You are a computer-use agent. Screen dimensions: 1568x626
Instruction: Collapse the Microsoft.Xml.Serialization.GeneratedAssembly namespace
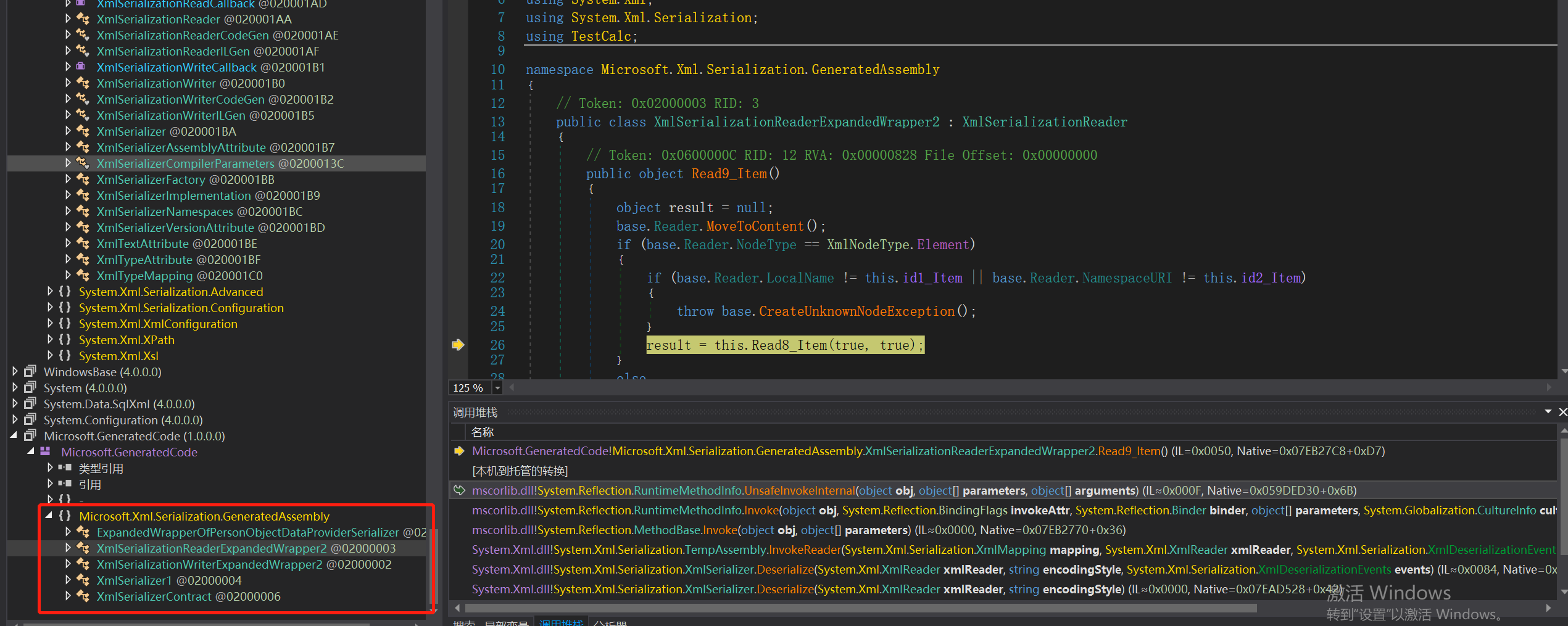49,516
